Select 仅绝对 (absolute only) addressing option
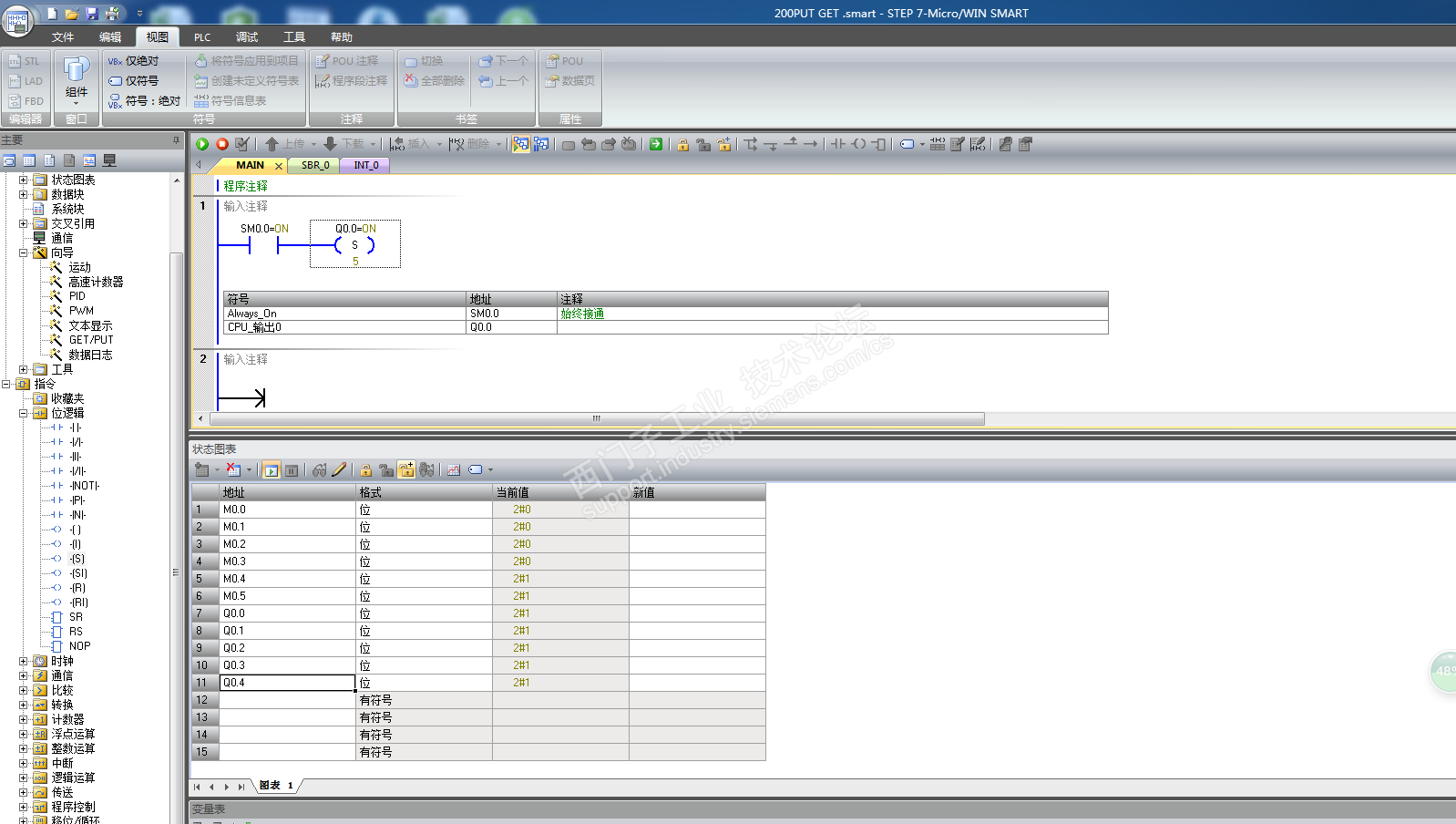This screenshot has height=824, width=1456. tap(133, 61)
